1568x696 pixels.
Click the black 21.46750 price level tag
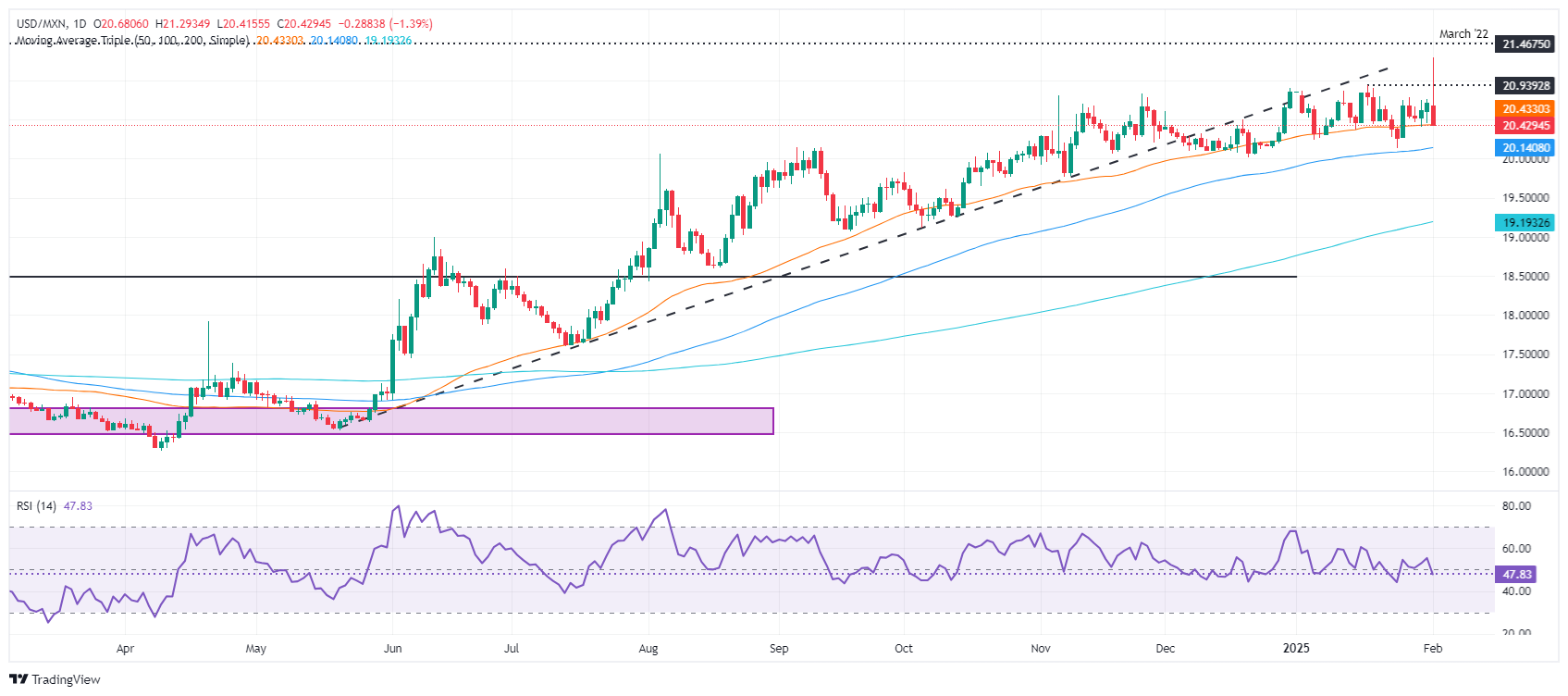(x=1525, y=44)
